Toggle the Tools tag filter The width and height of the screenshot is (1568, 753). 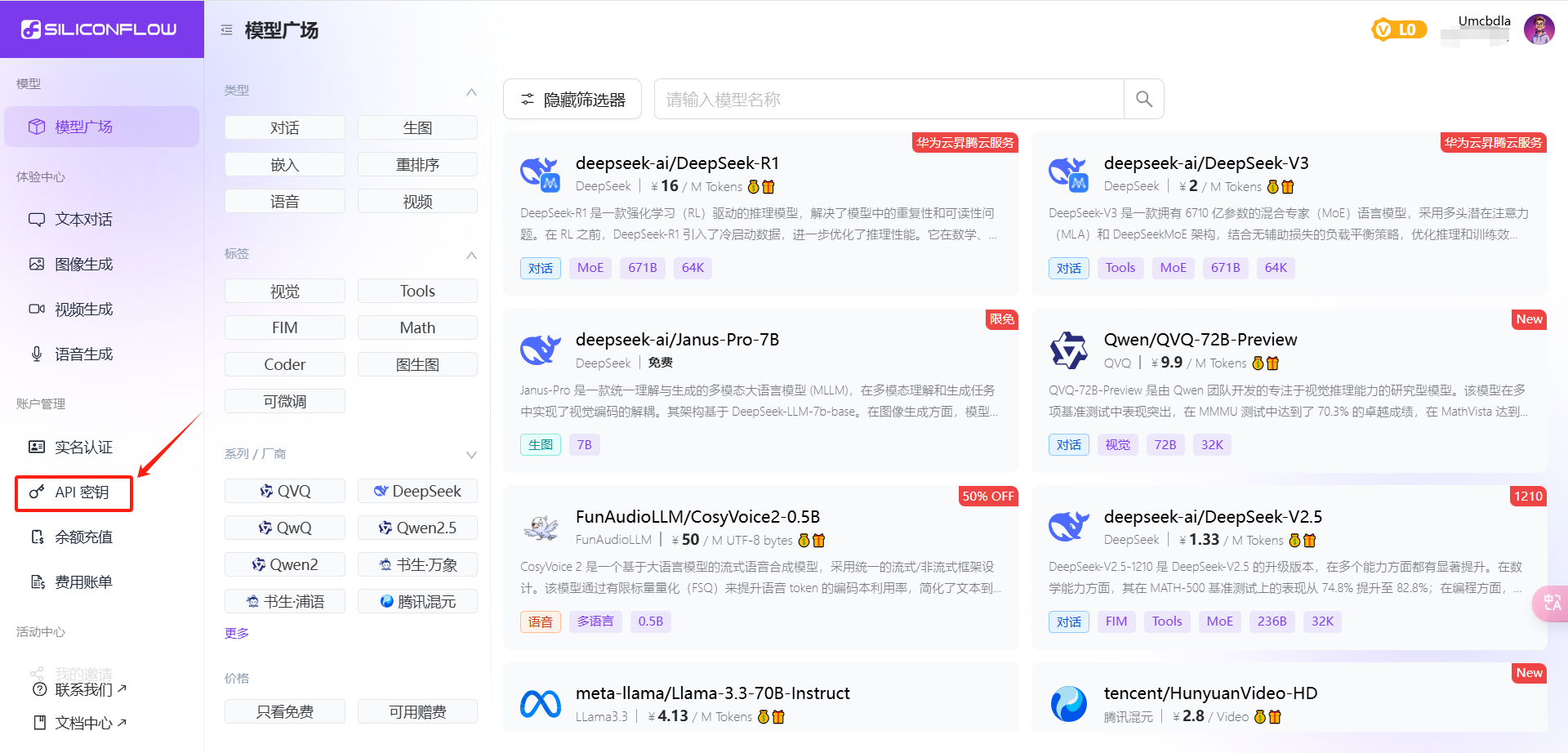[x=417, y=290]
